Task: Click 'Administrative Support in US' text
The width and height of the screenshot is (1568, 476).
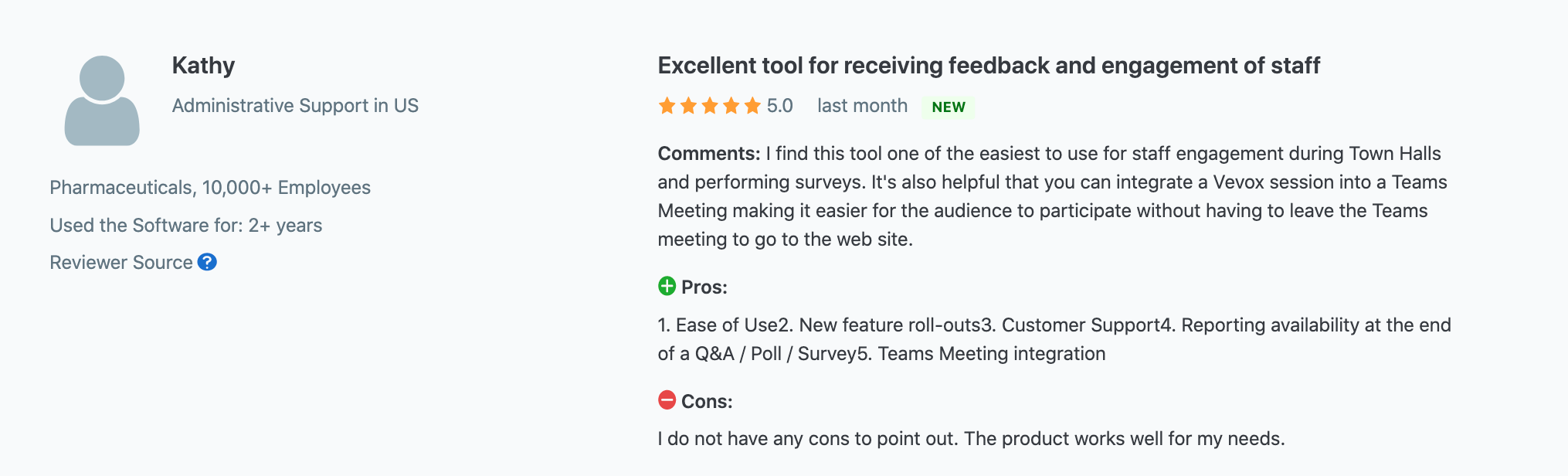Action: 295,106
